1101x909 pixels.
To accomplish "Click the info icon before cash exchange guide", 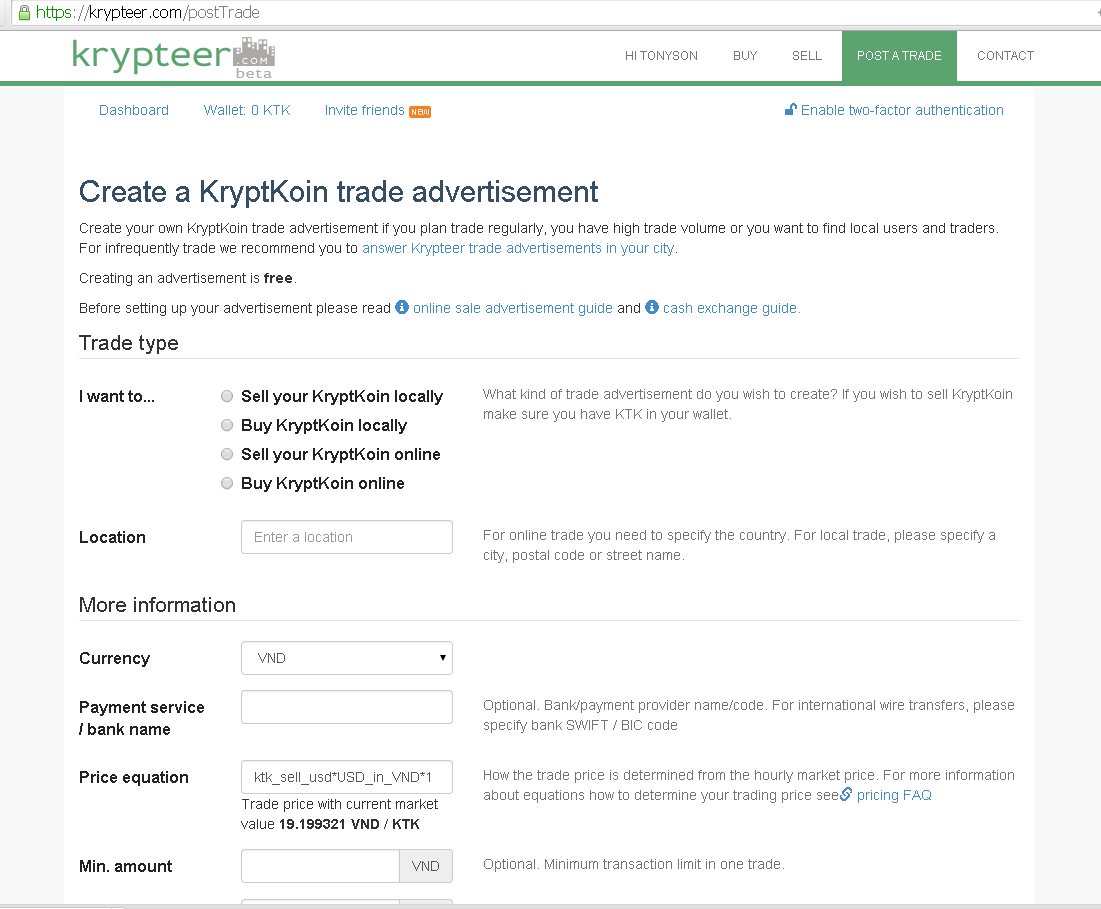I will click(x=652, y=307).
